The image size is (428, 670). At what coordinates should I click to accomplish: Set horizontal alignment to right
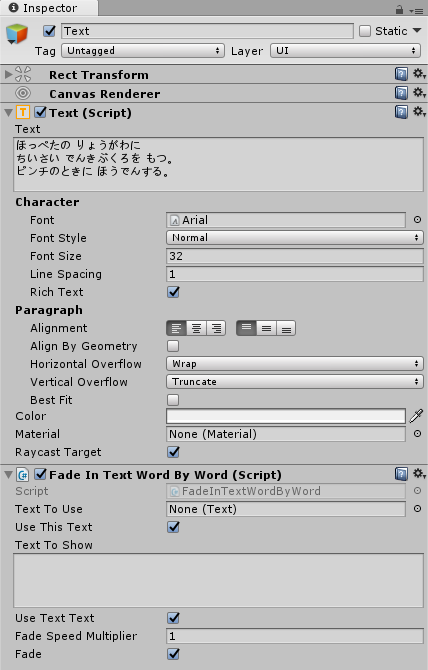[216, 328]
